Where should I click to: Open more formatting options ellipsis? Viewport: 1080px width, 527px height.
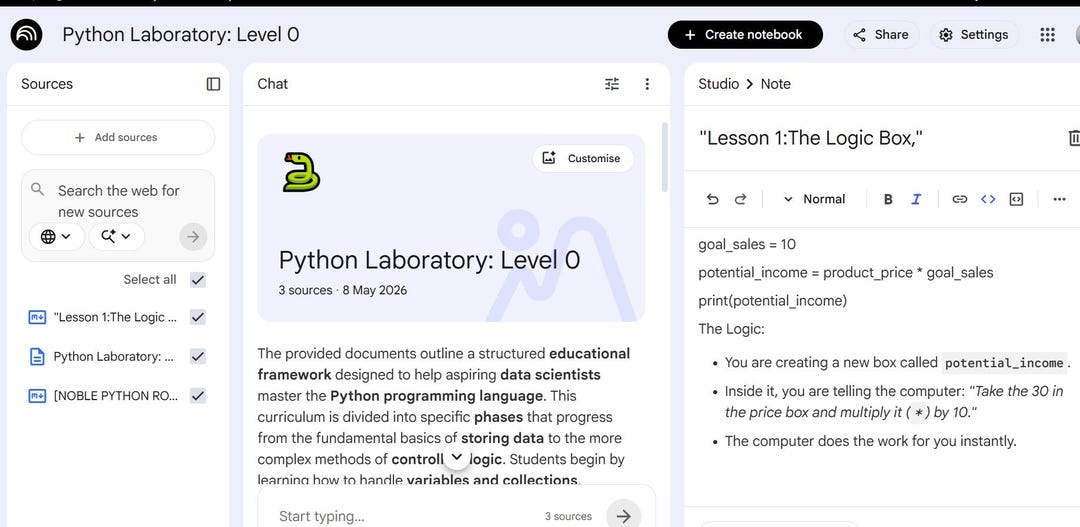(1059, 199)
